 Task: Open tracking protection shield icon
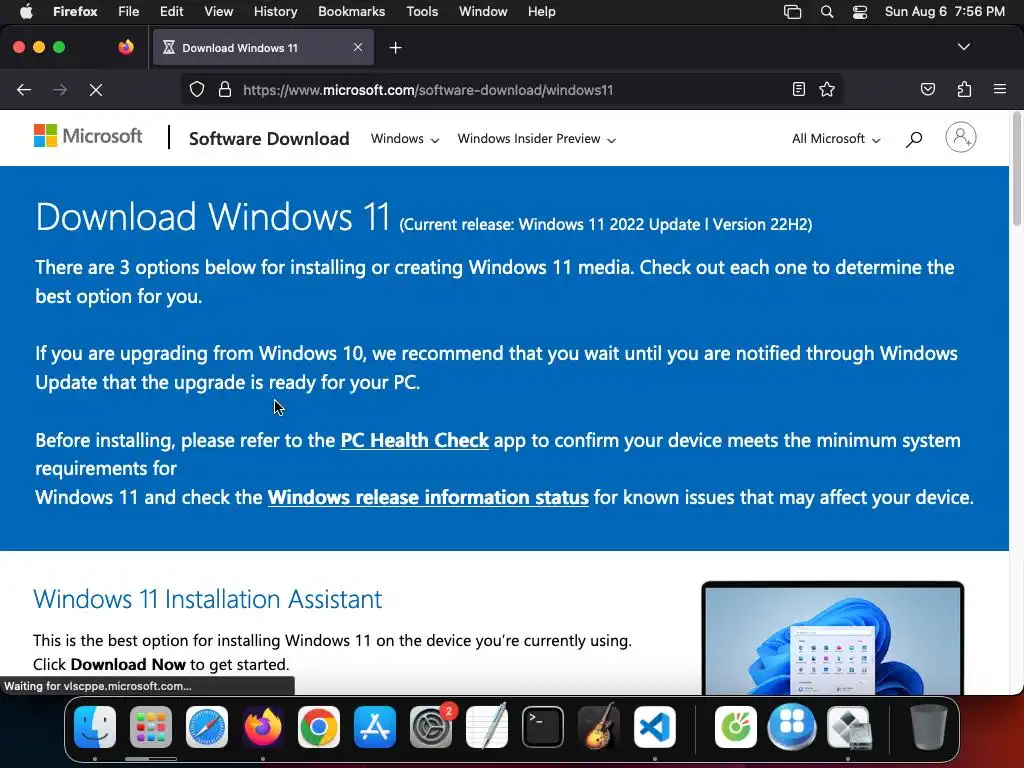coord(197,89)
